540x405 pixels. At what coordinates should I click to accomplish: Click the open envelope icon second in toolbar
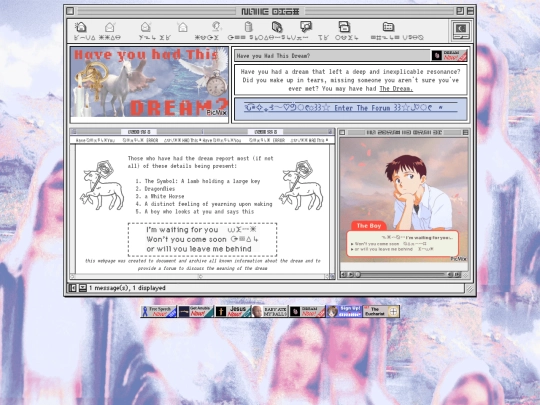click(x=110, y=27)
